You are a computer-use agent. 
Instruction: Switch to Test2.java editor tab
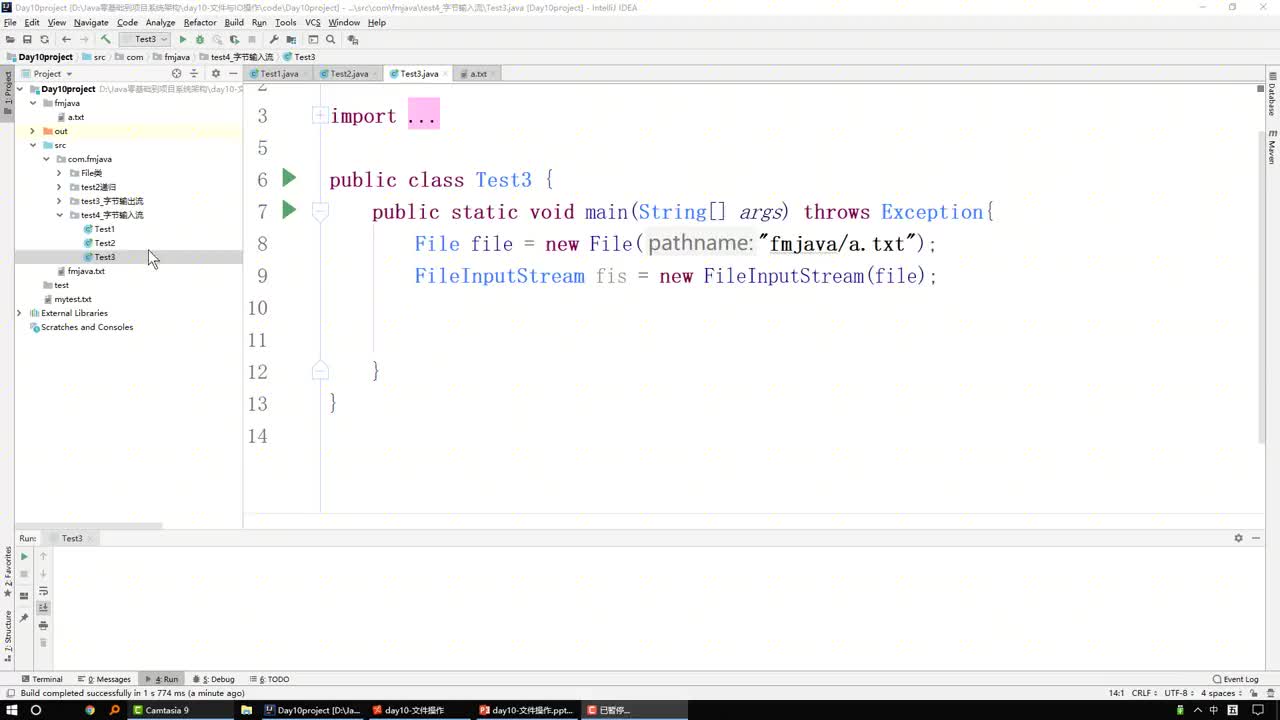(349, 74)
